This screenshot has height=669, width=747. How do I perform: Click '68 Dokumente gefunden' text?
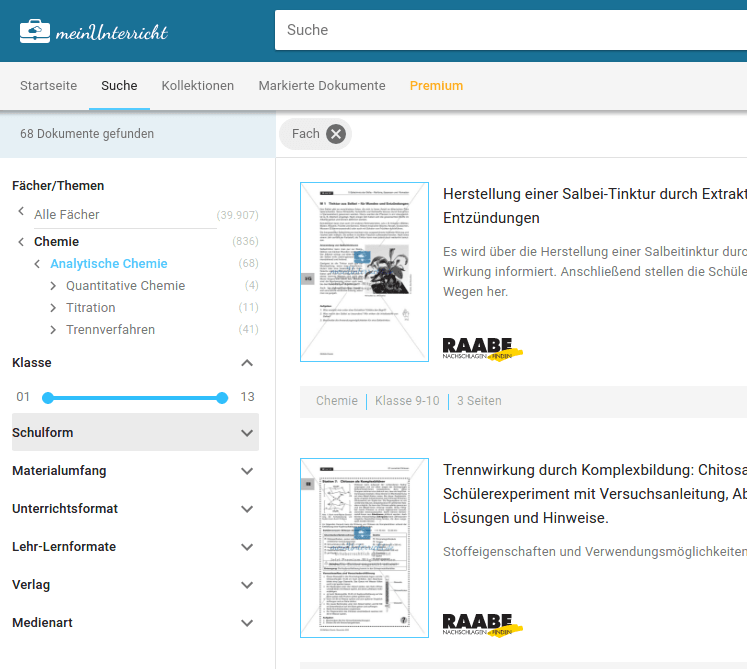tap(87, 134)
